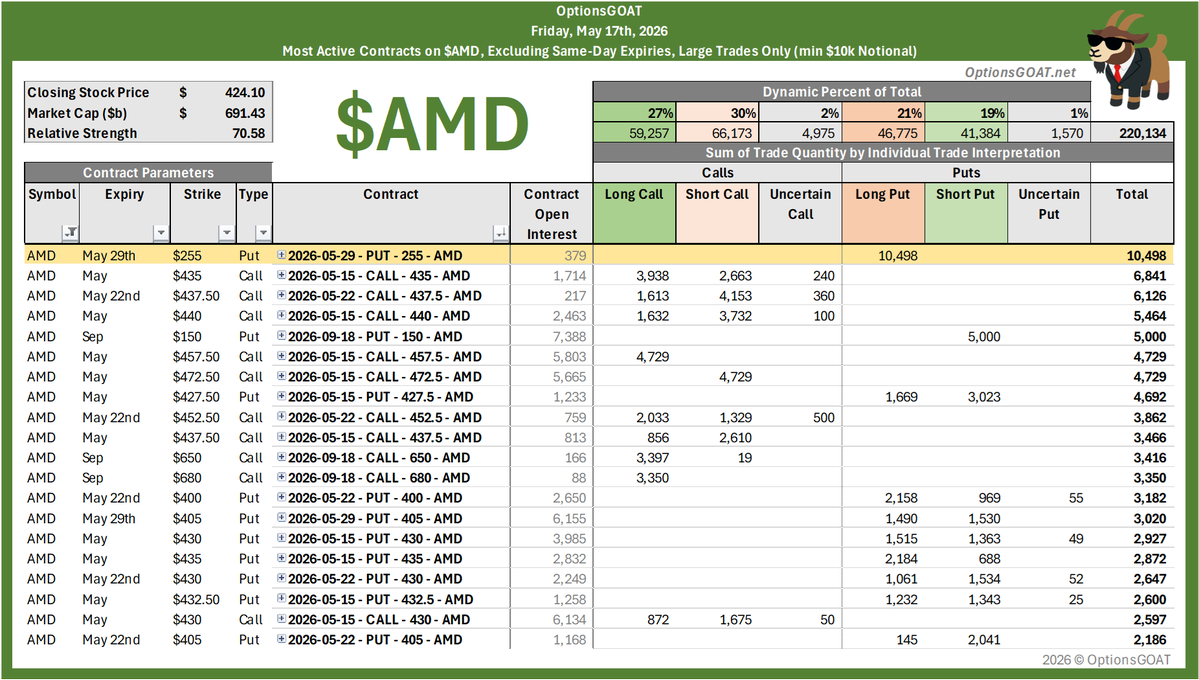
Task: Expand the 2026-09-18 CALL 680 AMD row
Action: pos(281,477)
